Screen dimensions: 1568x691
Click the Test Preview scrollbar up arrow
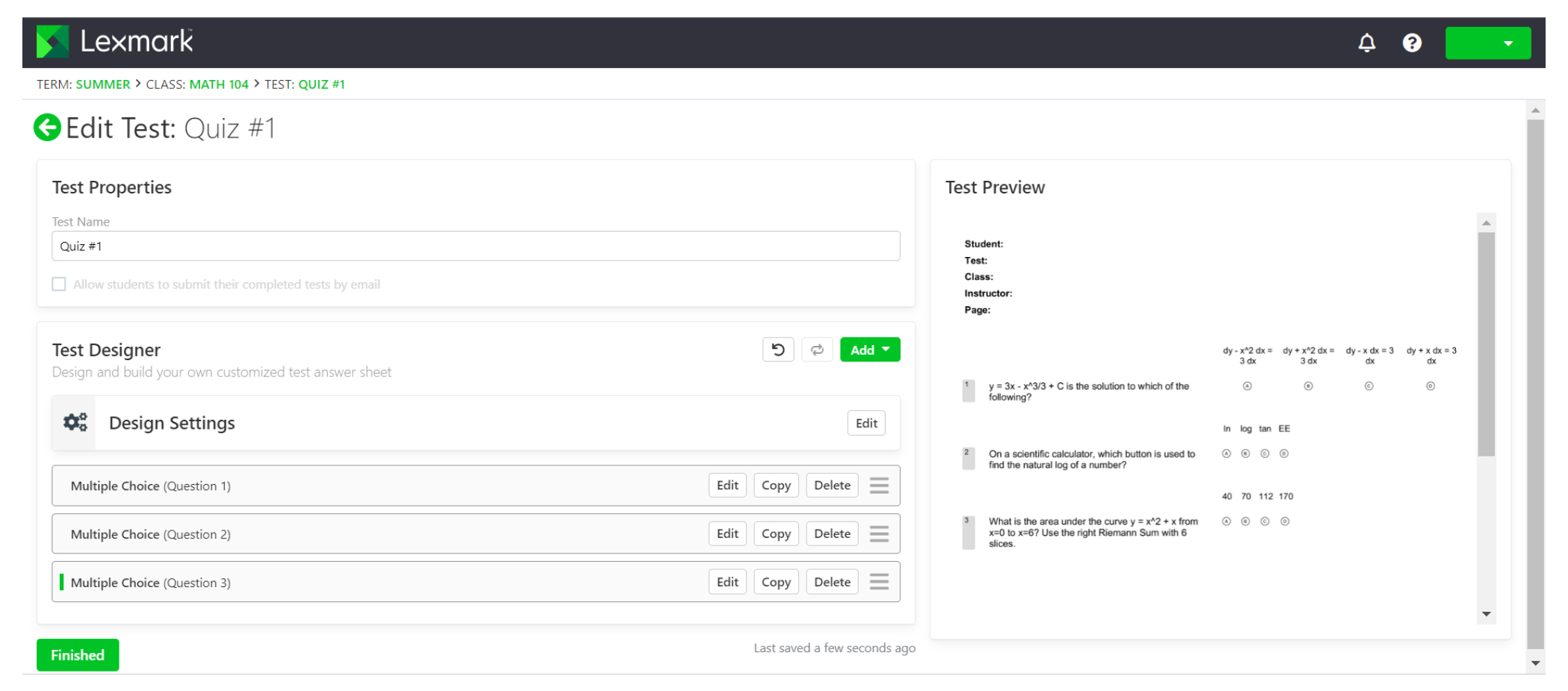(1487, 223)
